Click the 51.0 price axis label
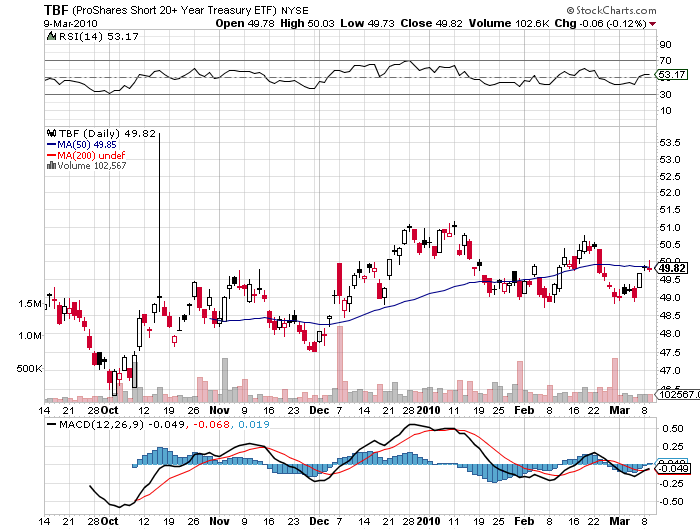 click(670, 227)
